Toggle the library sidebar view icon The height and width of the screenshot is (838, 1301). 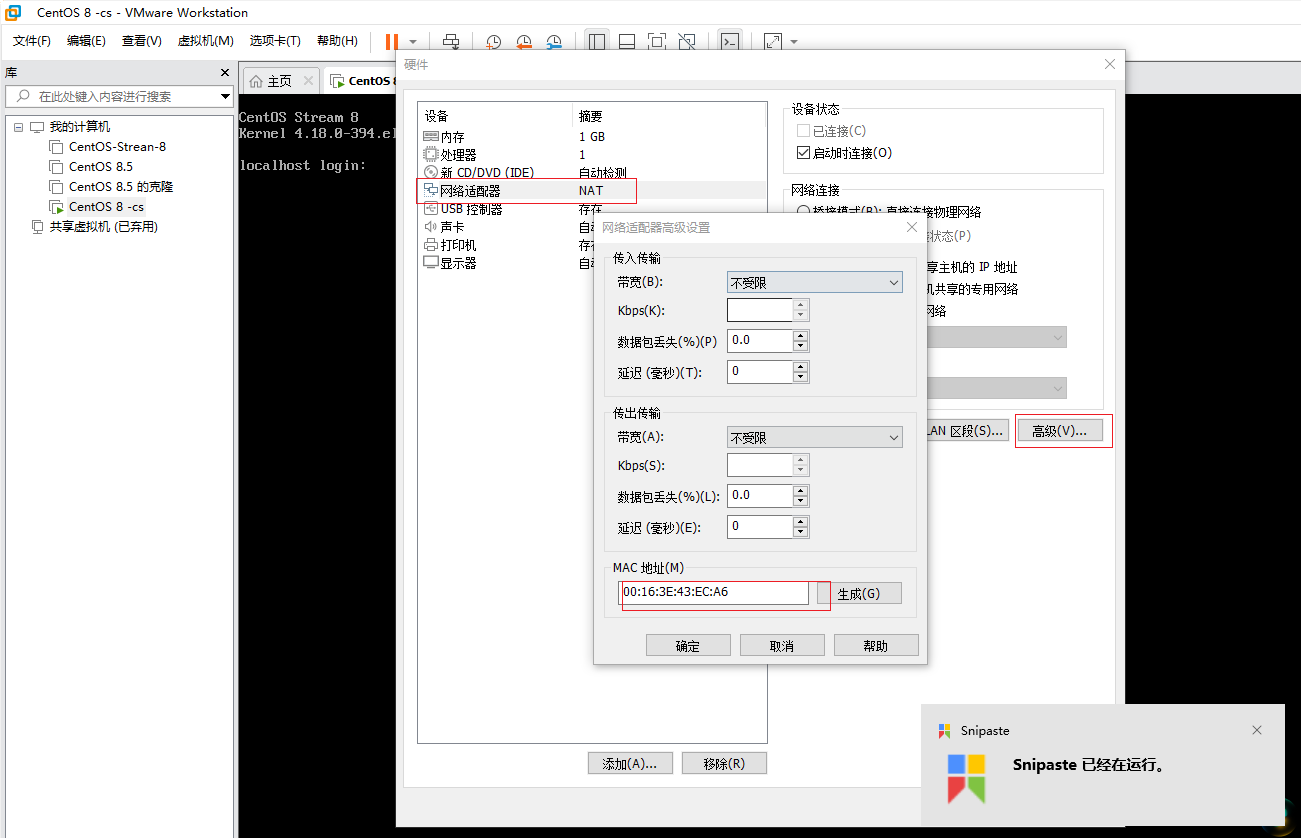597,41
